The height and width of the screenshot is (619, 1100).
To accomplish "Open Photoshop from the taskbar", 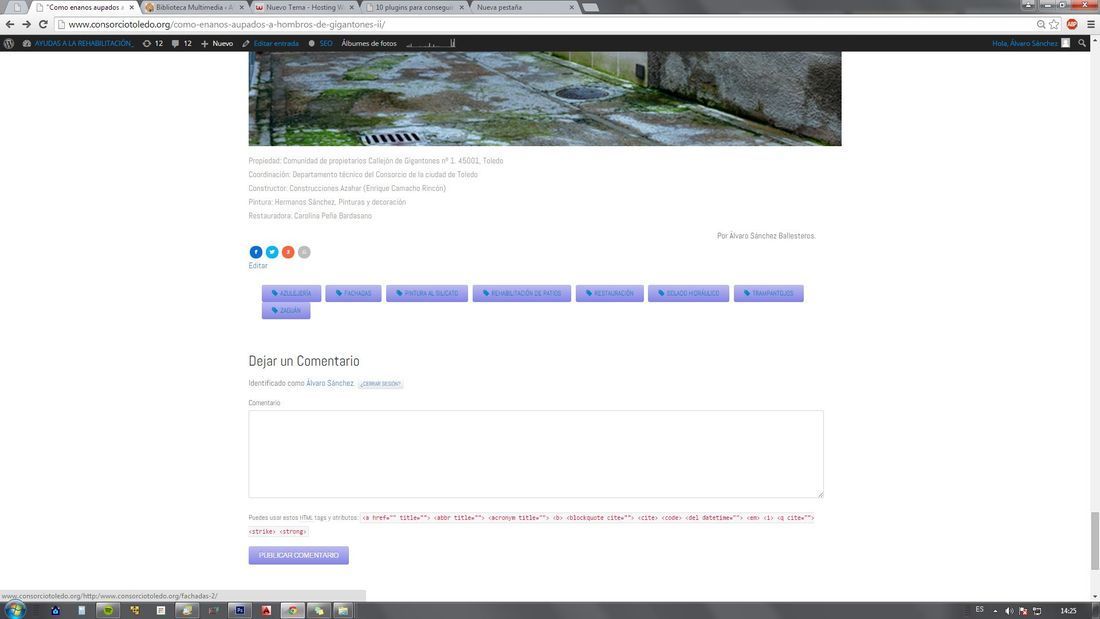I will (240, 611).
